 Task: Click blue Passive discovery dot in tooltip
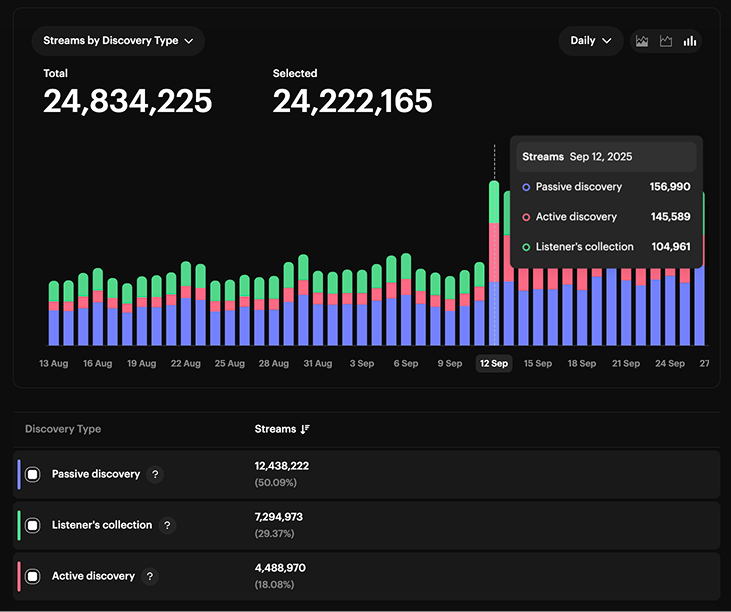tap(526, 187)
